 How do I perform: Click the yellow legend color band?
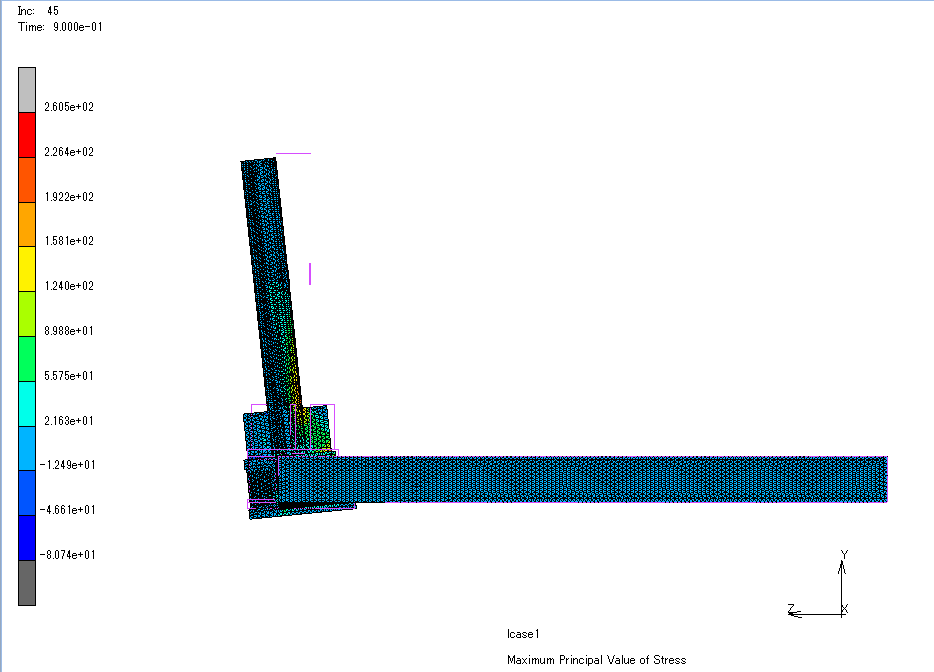(x=27, y=269)
